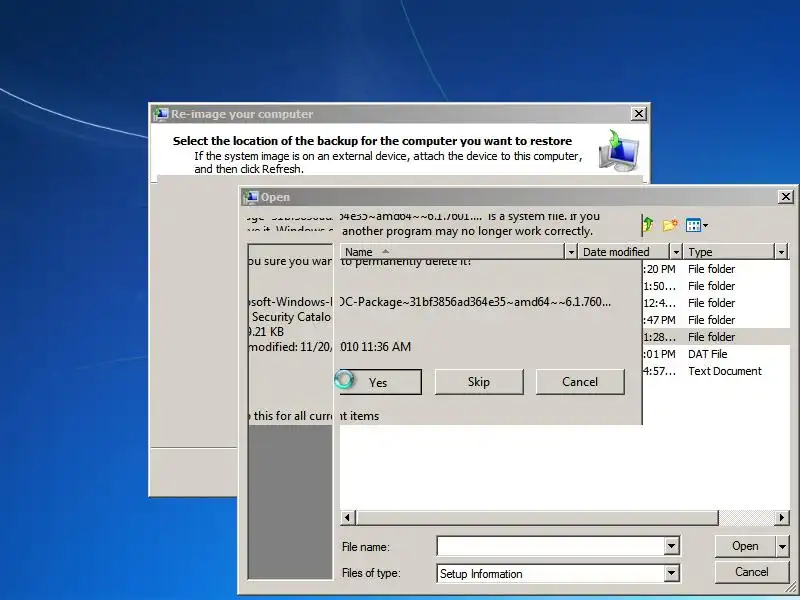Select the highlighted File folder row at 1:28
The image size is (800, 600).
716,337
